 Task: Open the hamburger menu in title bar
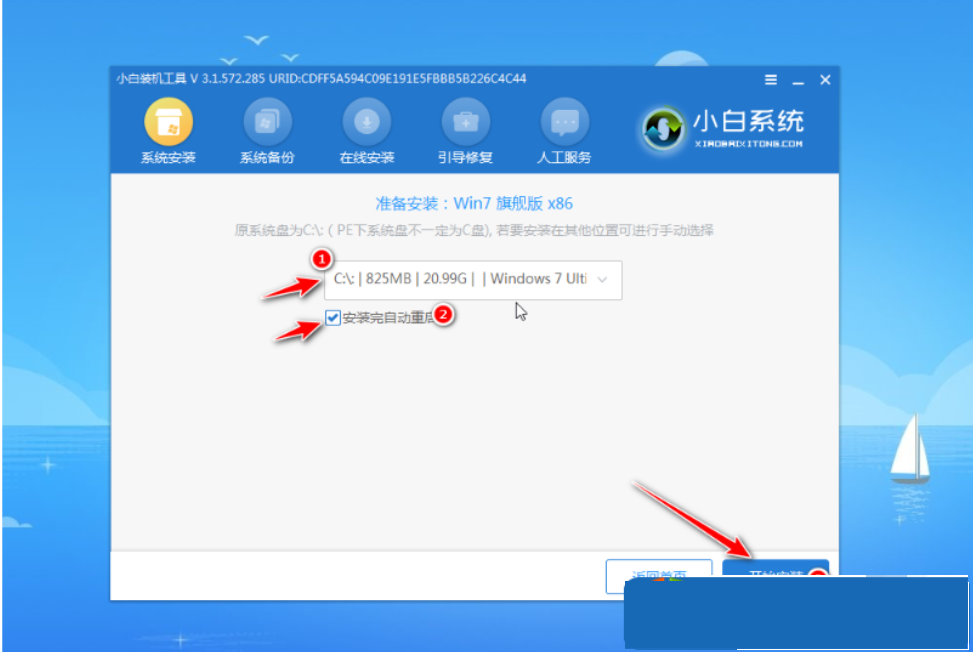pos(771,79)
